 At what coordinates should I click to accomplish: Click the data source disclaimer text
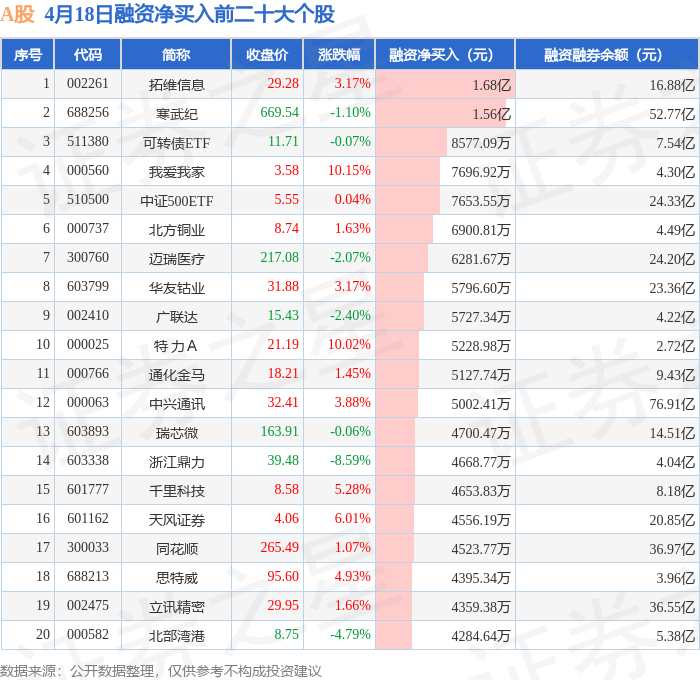point(161,671)
